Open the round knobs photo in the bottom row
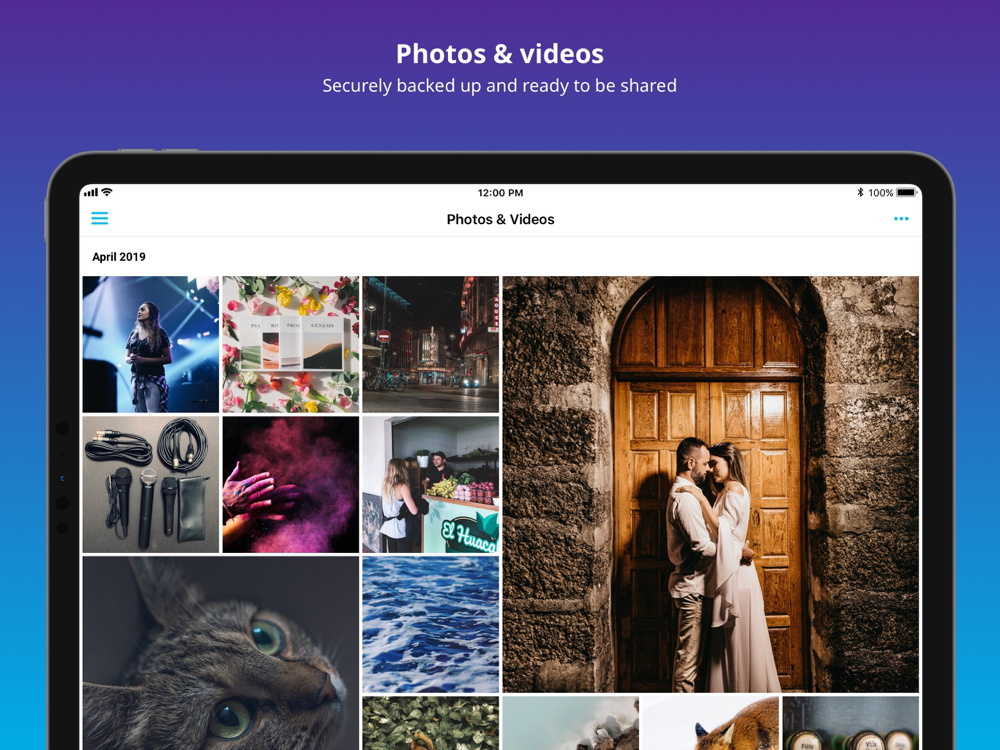This screenshot has width=1000, height=750. click(851, 723)
